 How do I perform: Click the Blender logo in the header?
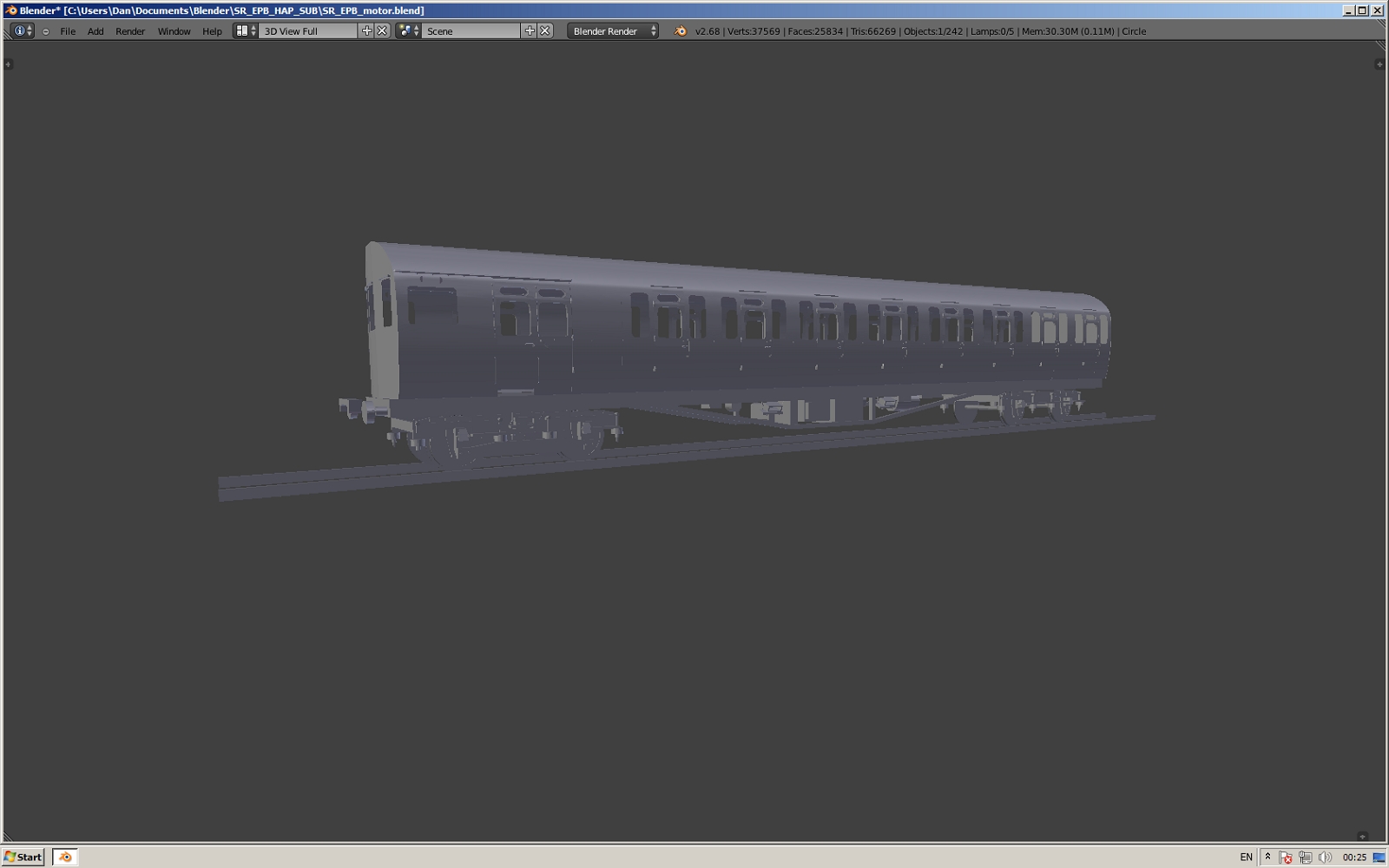pyautogui.click(x=681, y=31)
